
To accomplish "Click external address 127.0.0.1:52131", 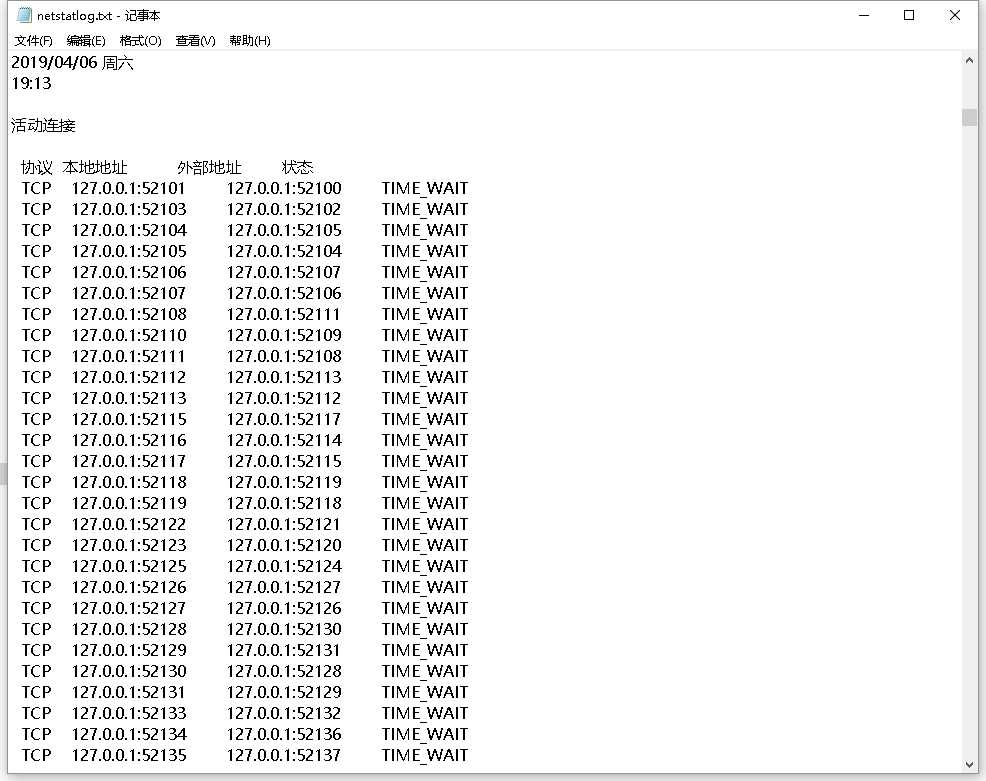I will 284,650.
